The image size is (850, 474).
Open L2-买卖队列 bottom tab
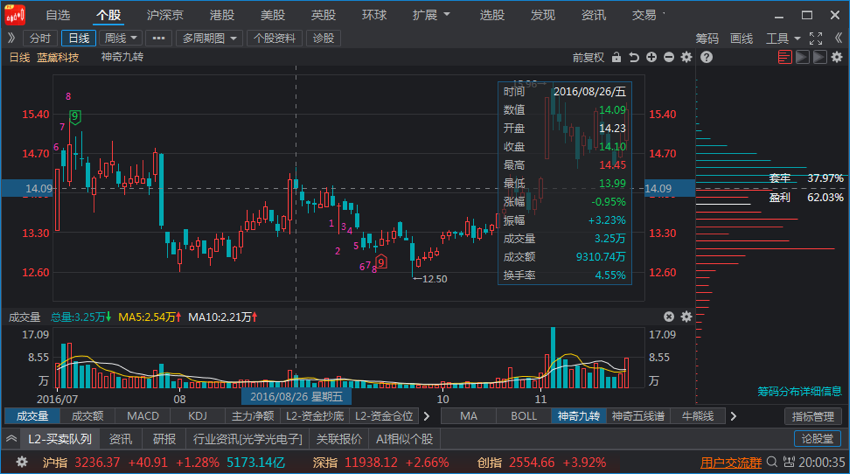click(60, 439)
